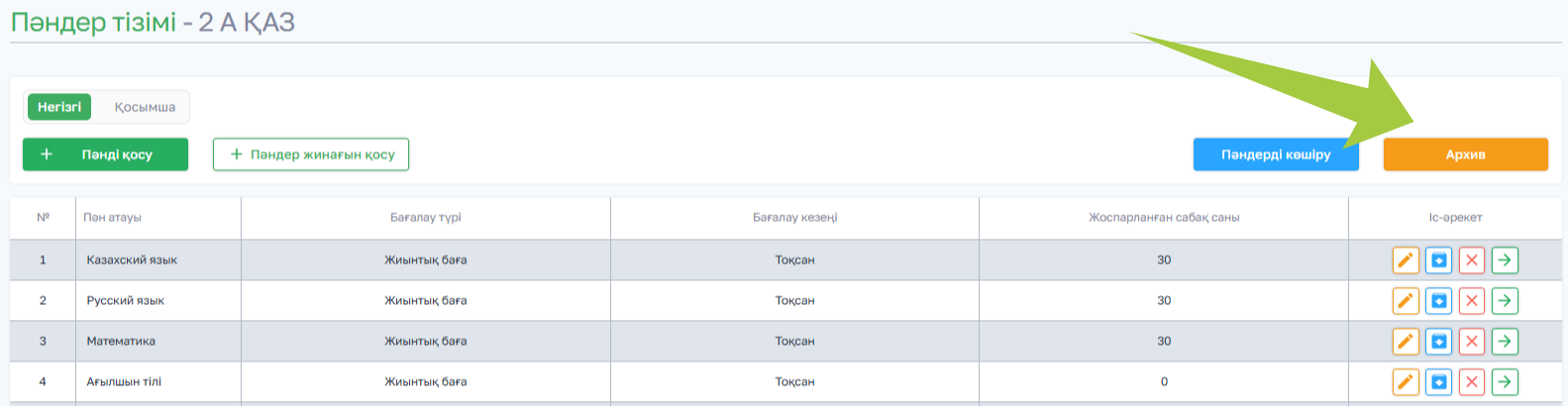Archive the Казахский язык subject row
This screenshot has width=1568, height=406.
point(1438,260)
